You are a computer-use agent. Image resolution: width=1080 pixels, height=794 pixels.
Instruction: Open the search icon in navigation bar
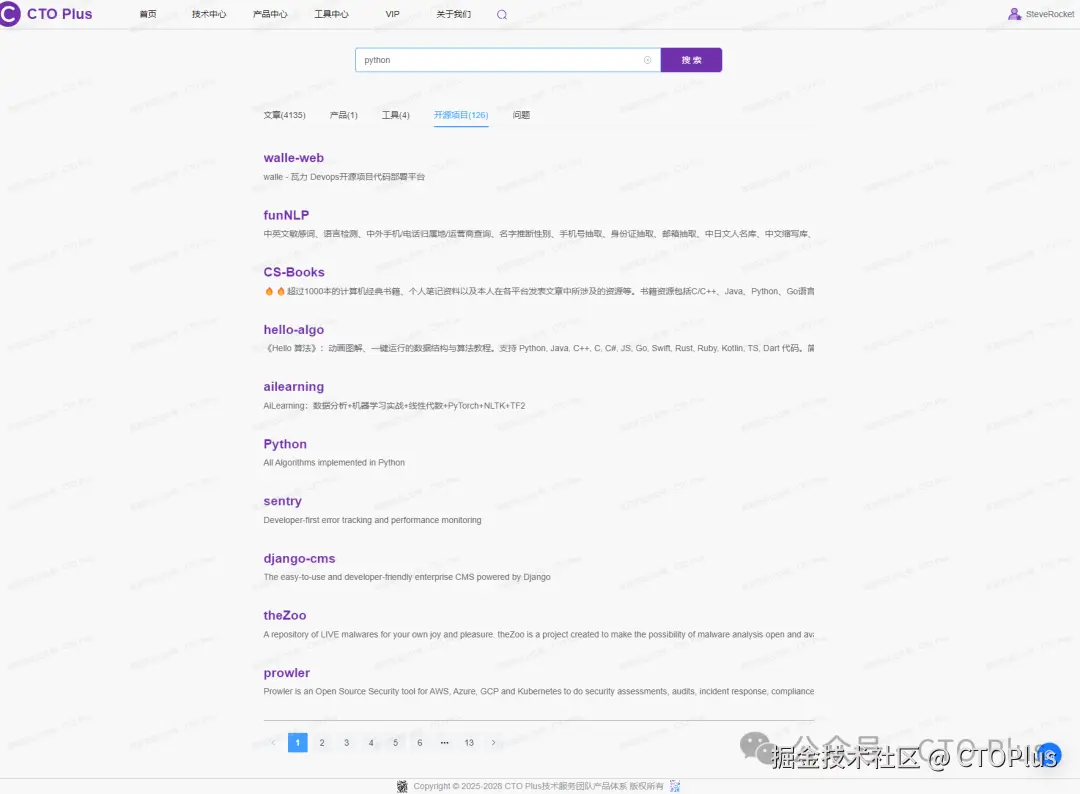click(x=501, y=14)
